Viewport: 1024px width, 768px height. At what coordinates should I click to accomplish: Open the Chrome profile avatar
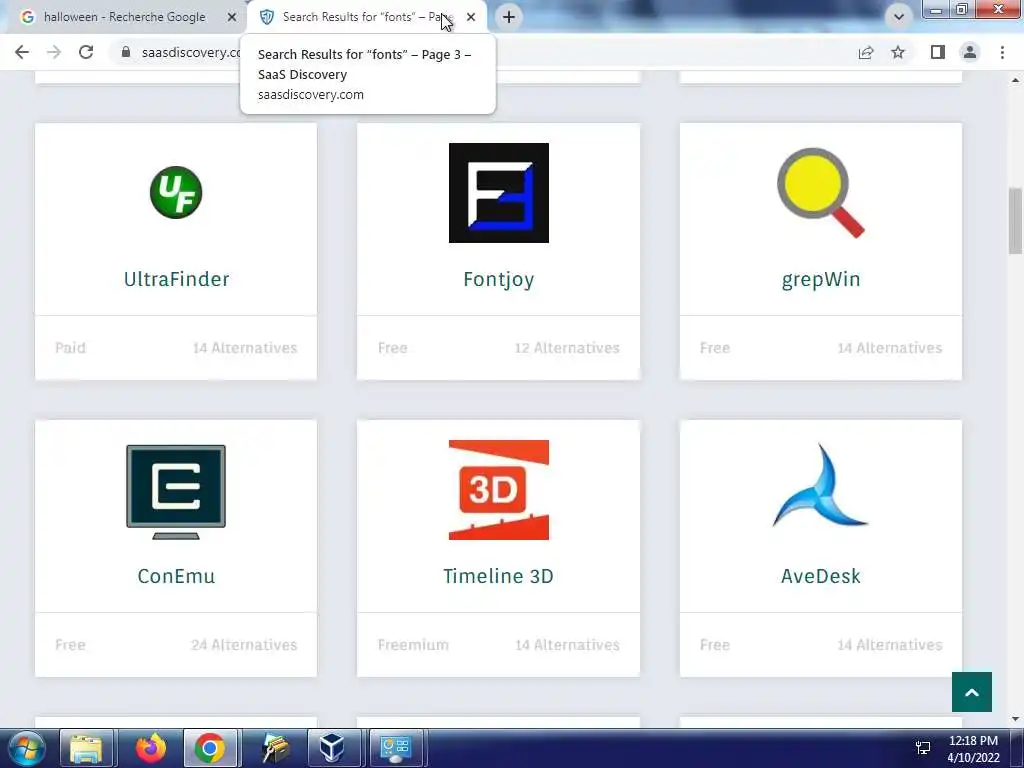(x=970, y=52)
